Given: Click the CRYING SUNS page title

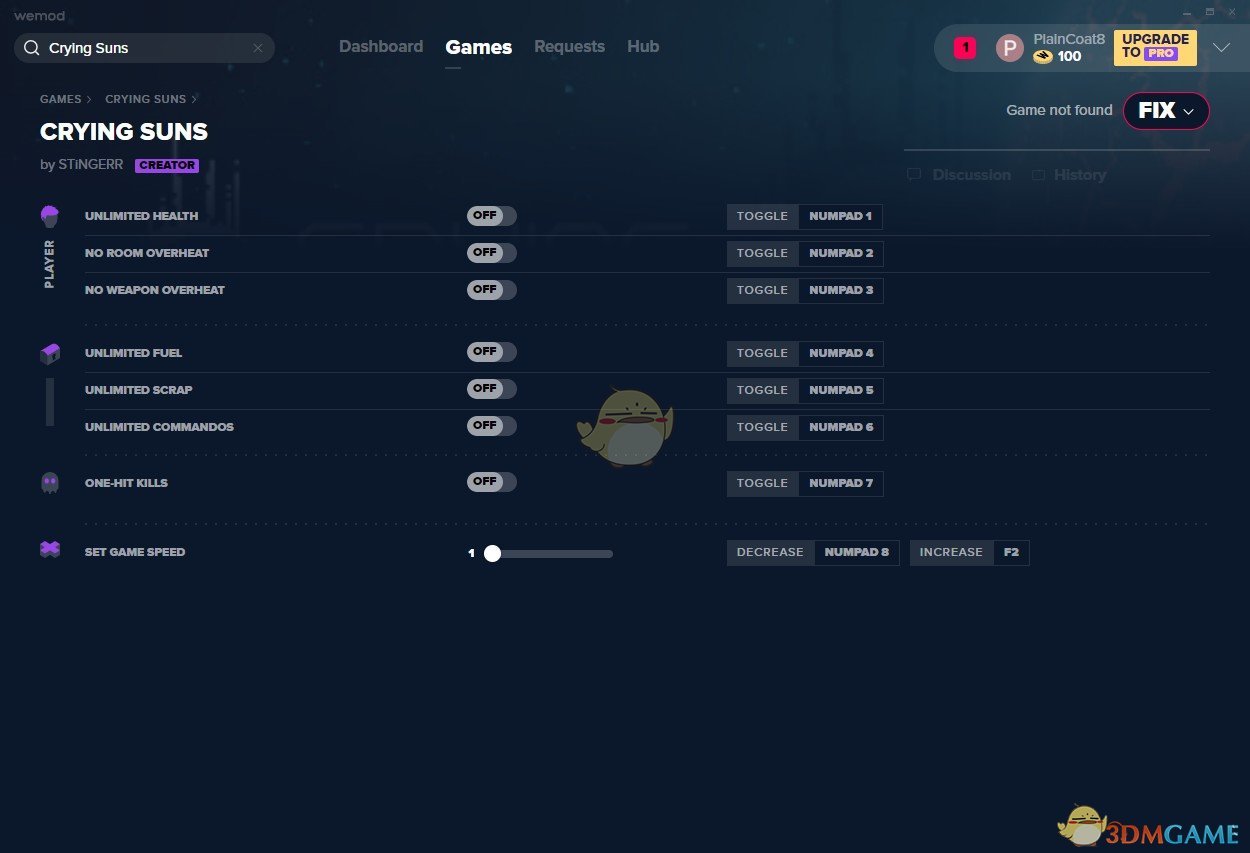Looking at the screenshot, I should coord(124,132).
